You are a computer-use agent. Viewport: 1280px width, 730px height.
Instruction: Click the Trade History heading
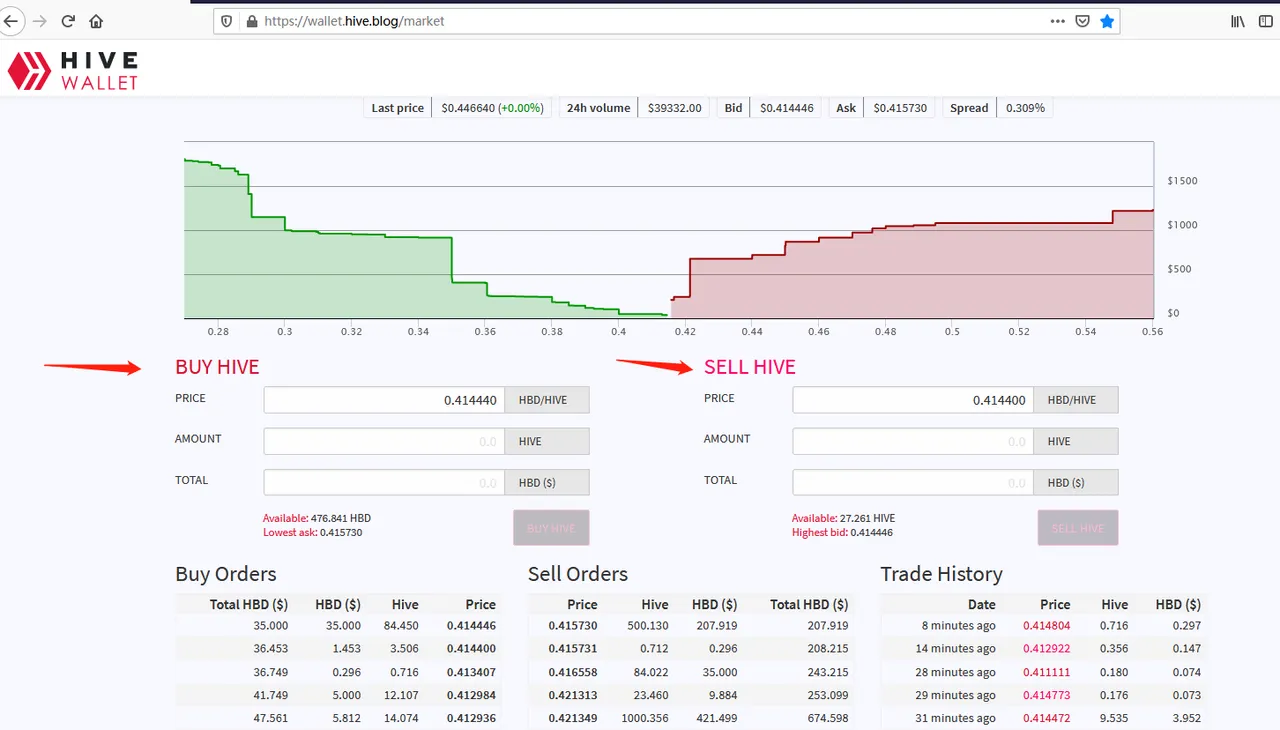941,574
